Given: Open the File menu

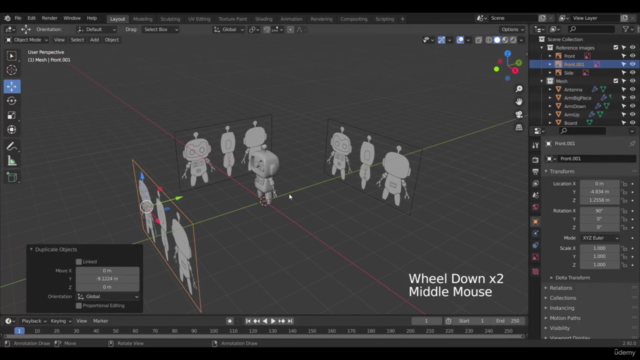Looking at the screenshot, I should coord(18,18).
